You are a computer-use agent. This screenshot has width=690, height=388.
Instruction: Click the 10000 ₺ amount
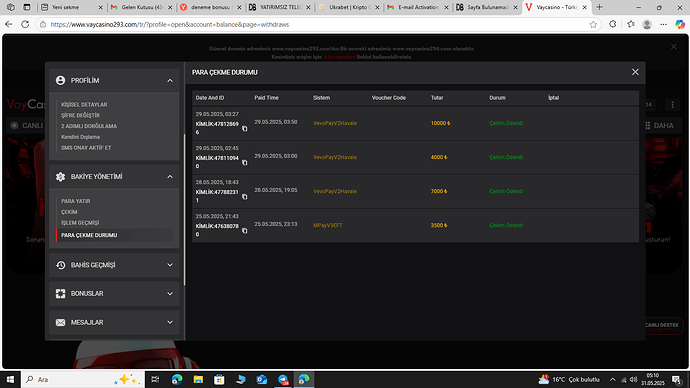coord(440,123)
